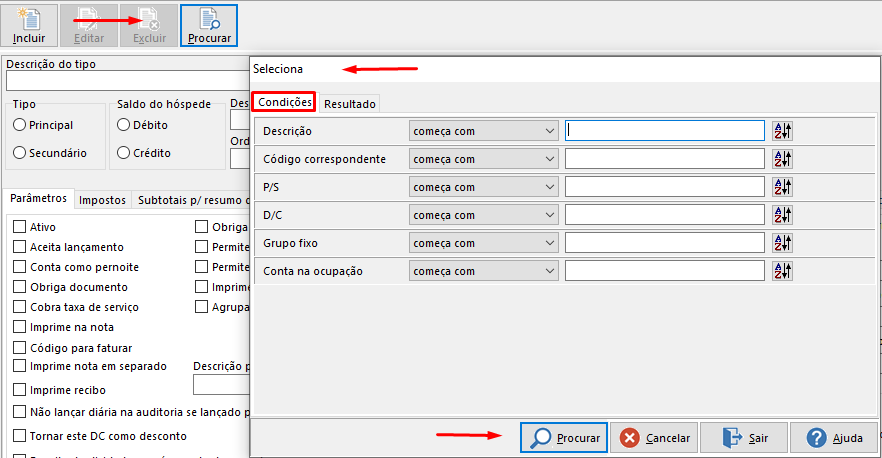The width and height of the screenshot is (882, 458).
Task: Switch to the Resultado tab
Action: pos(349,104)
